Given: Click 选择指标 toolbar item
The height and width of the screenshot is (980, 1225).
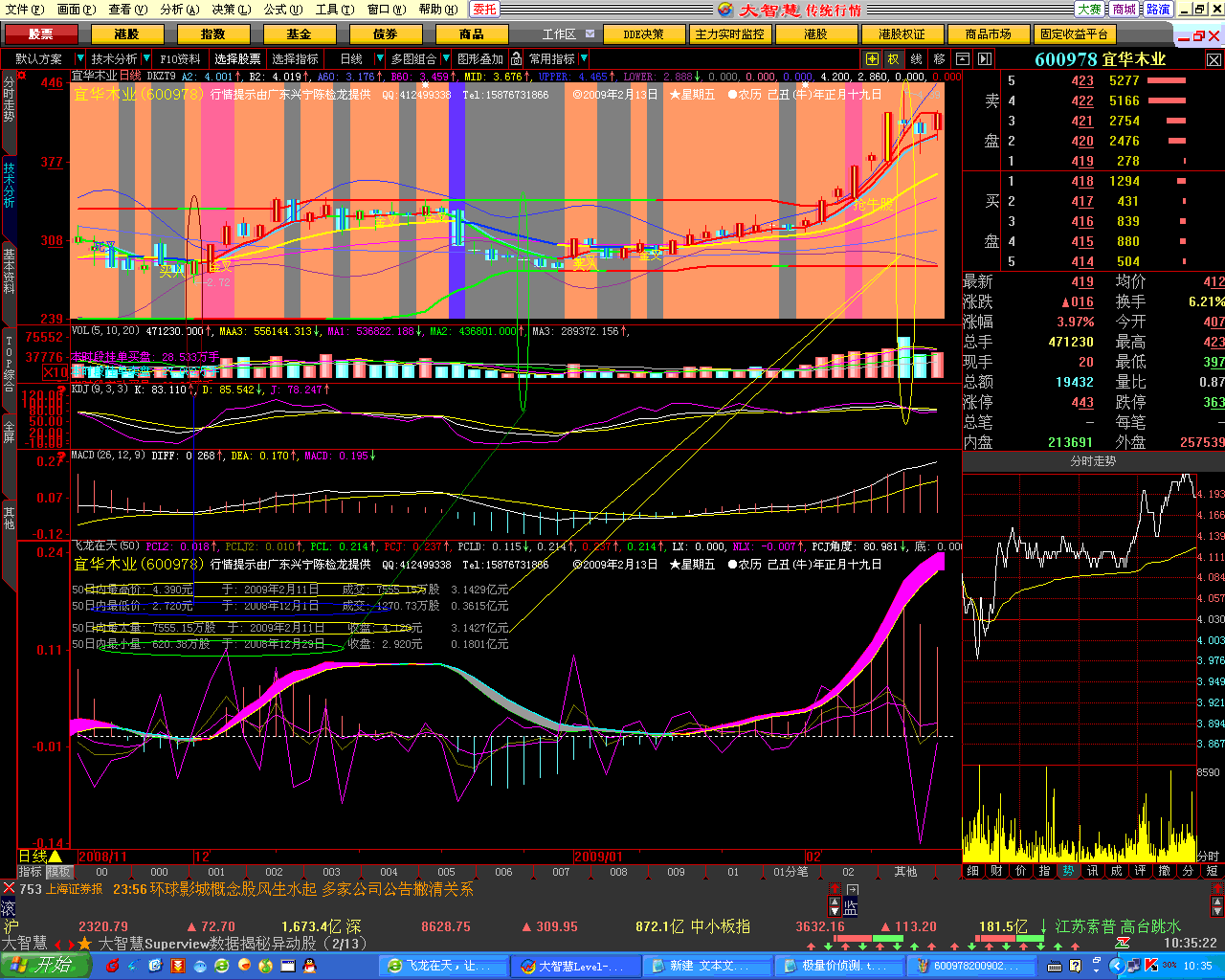Looking at the screenshot, I should (295, 59).
